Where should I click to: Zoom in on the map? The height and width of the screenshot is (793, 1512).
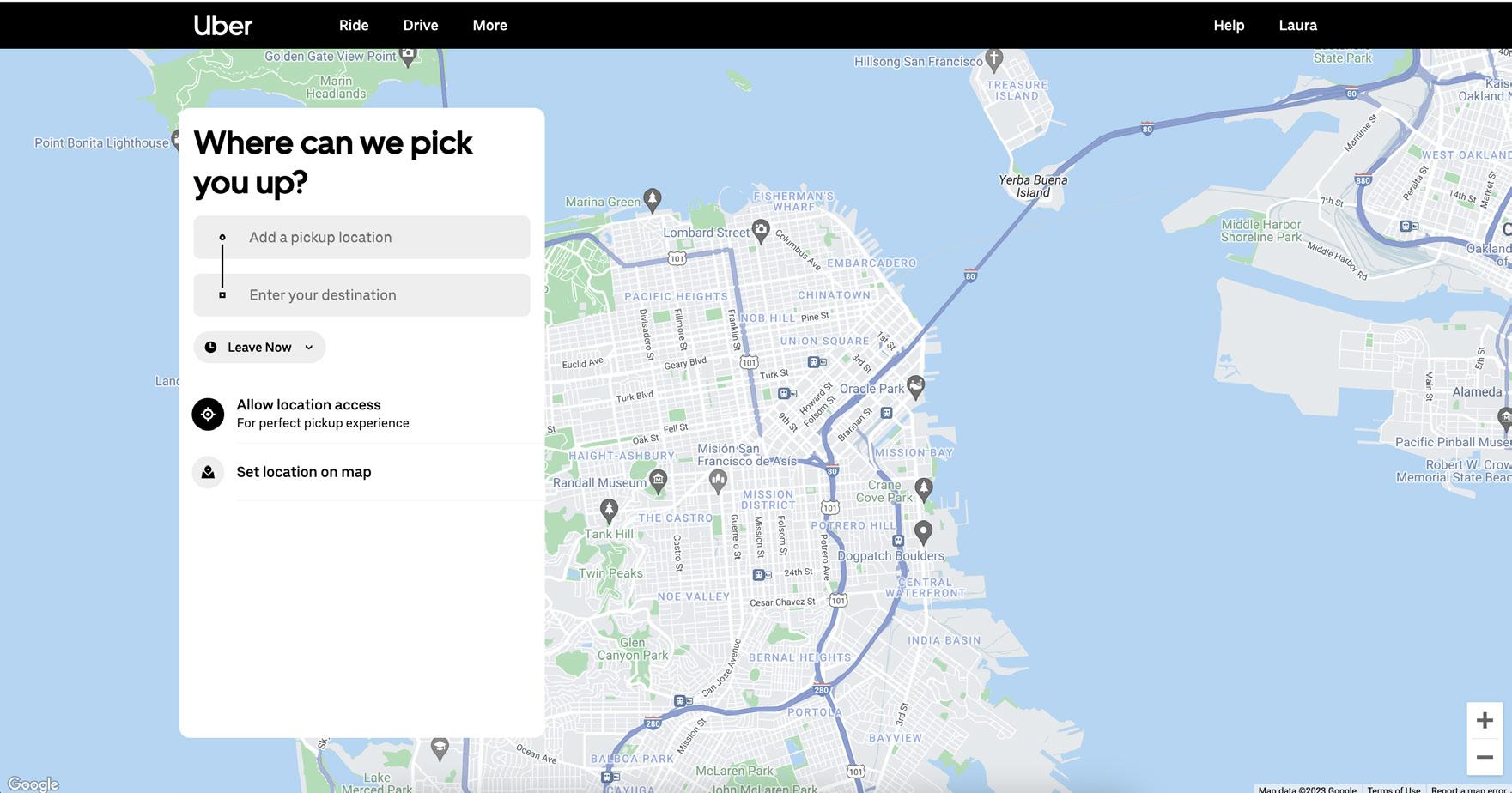pyautogui.click(x=1485, y=721)
